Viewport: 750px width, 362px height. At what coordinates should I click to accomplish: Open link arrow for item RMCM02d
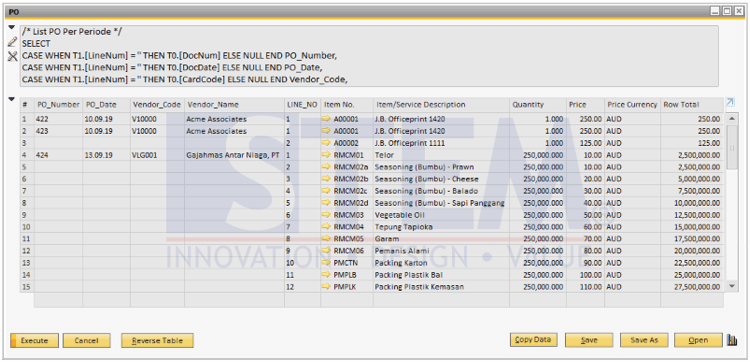pyautogui.click(x=327, y=203)
